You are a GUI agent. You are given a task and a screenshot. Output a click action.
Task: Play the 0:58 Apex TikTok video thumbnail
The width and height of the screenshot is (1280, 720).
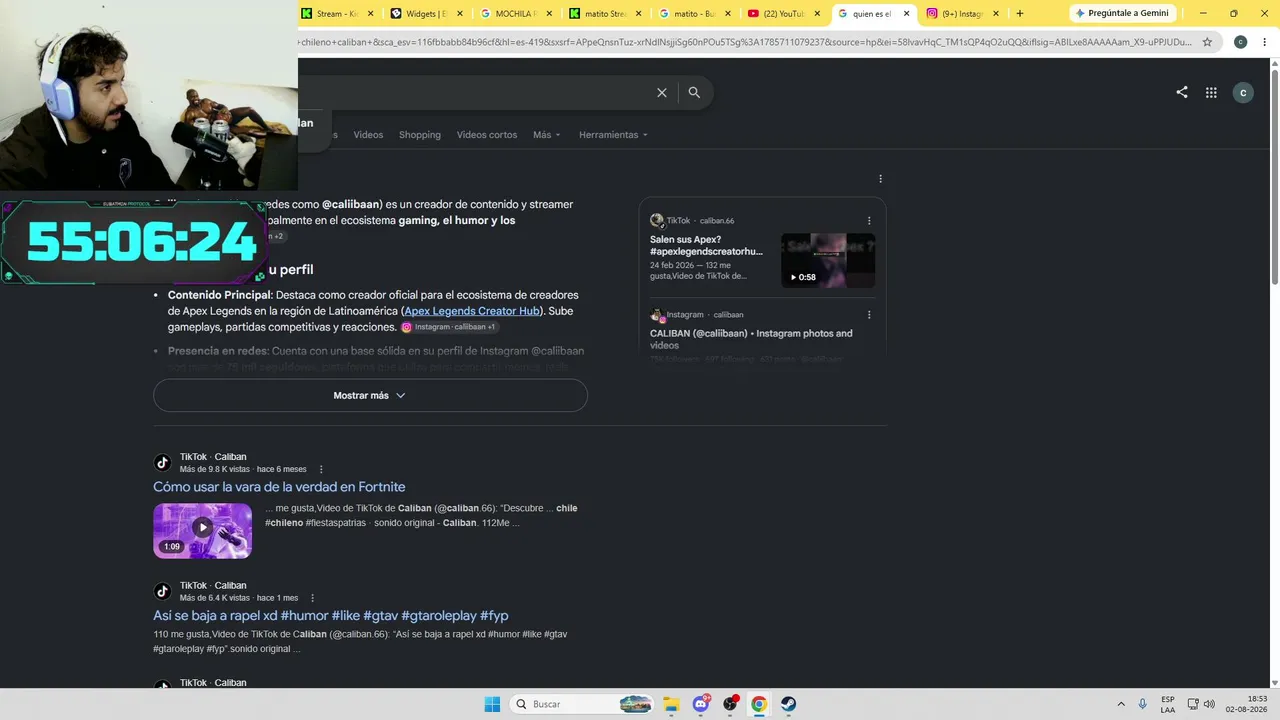point(828,260)
